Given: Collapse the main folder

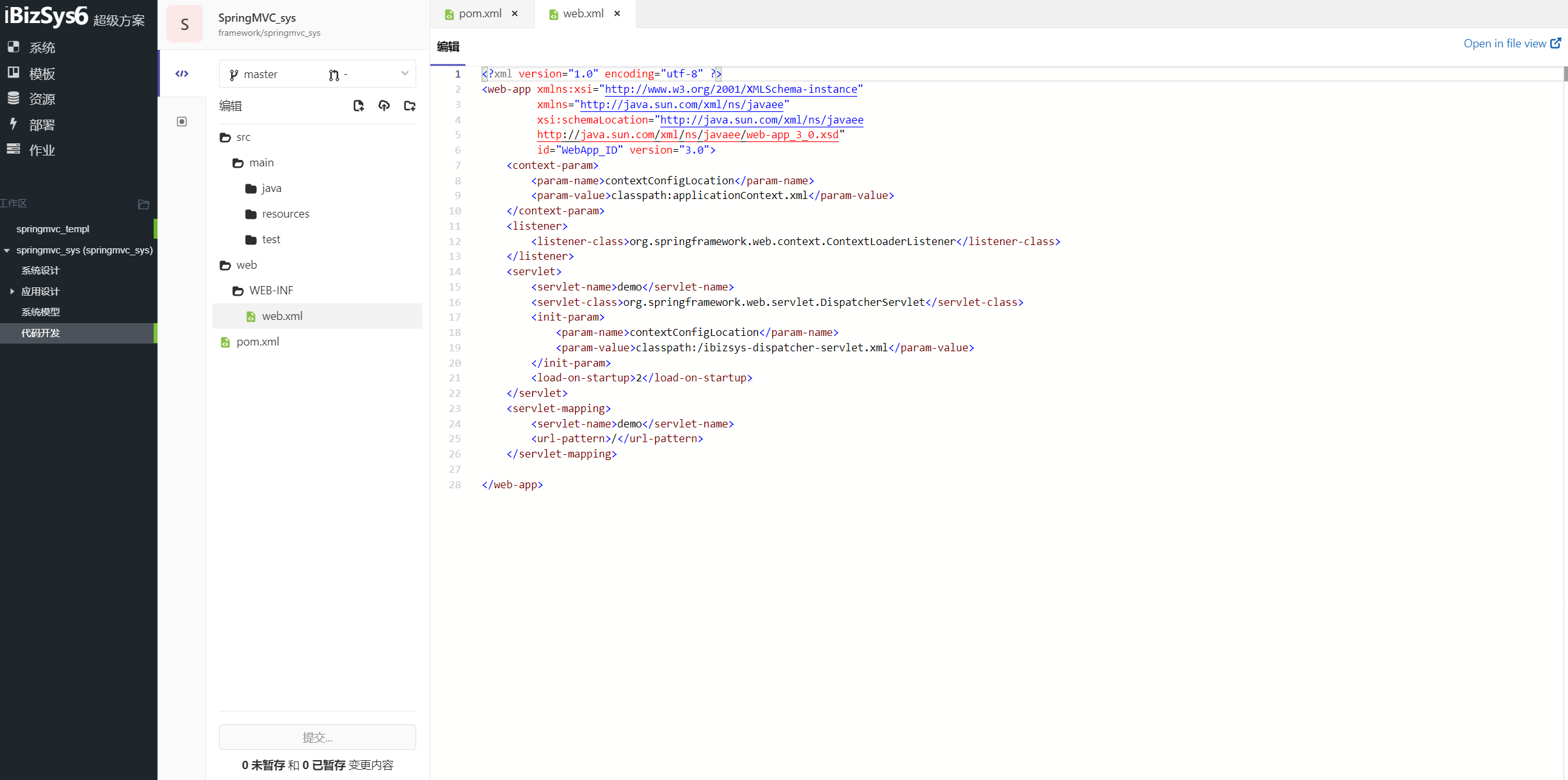Looking at the screenshot, I should 238,163.
